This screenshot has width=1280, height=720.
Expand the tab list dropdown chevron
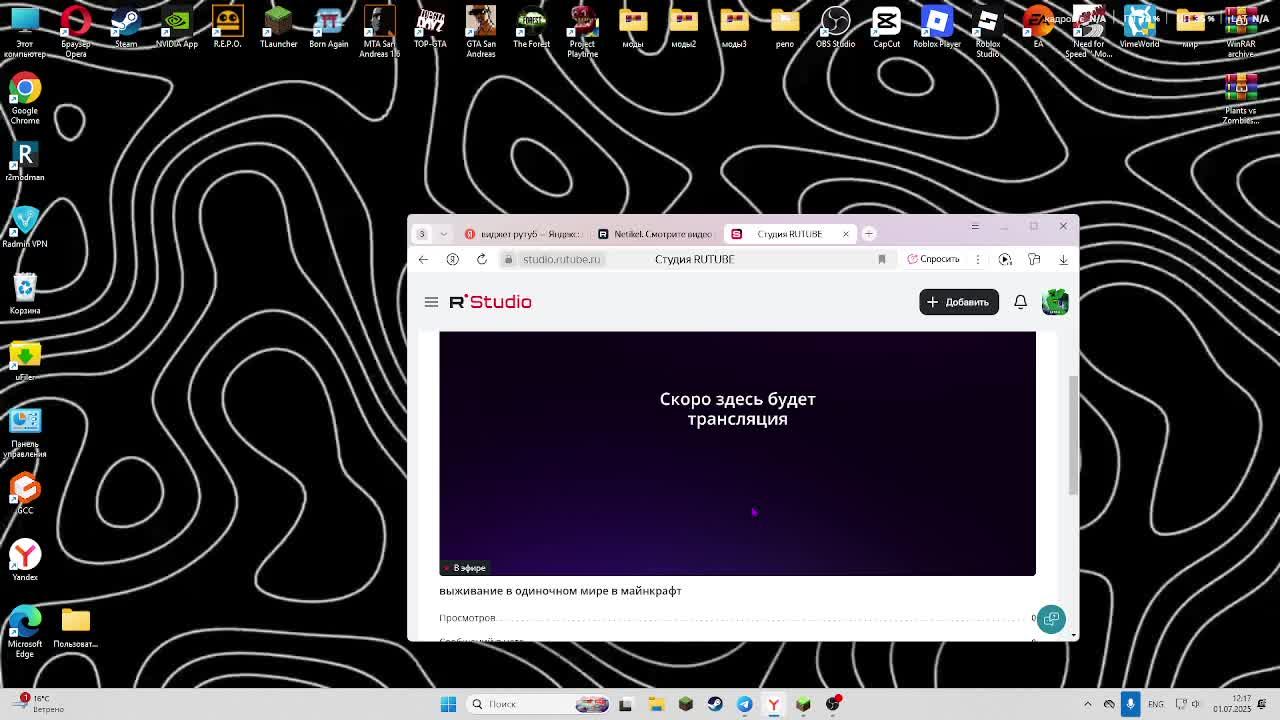[443, 234]
